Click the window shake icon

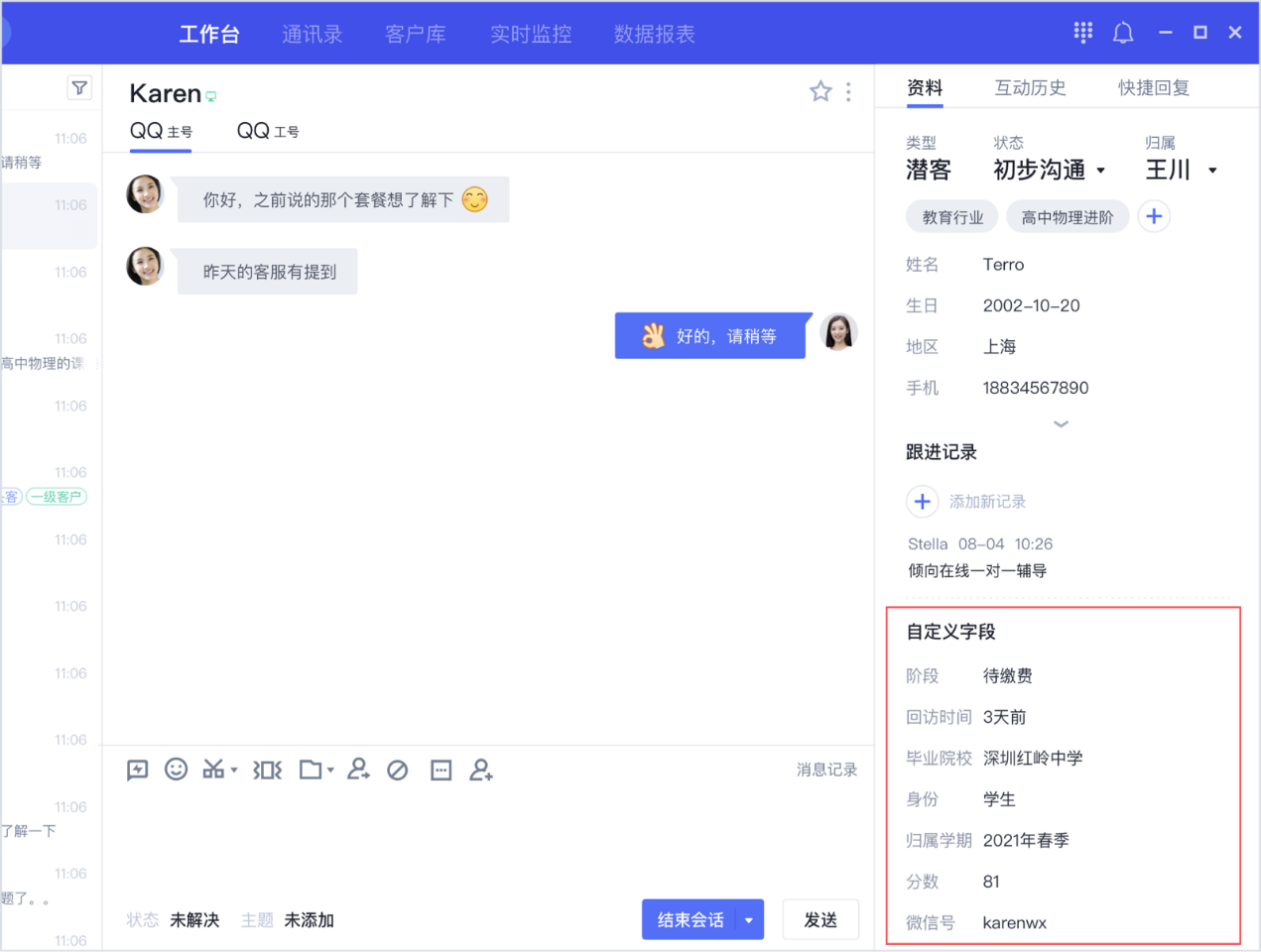[268, 770]
